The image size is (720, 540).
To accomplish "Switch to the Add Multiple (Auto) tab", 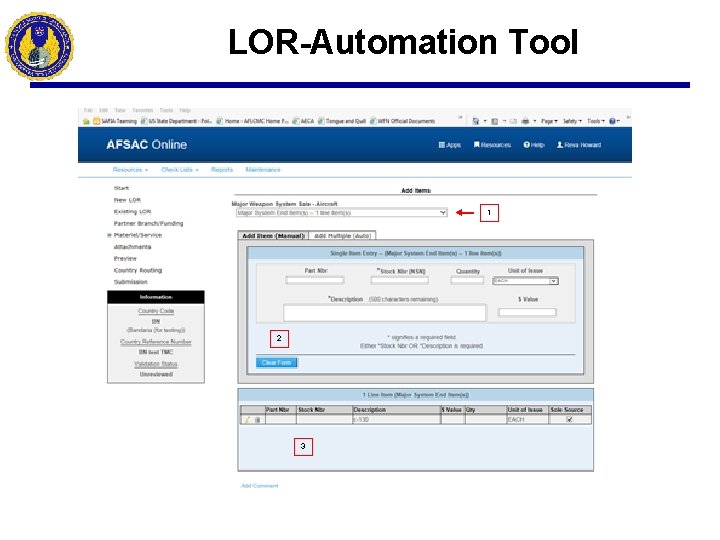I will coord(343,236).
